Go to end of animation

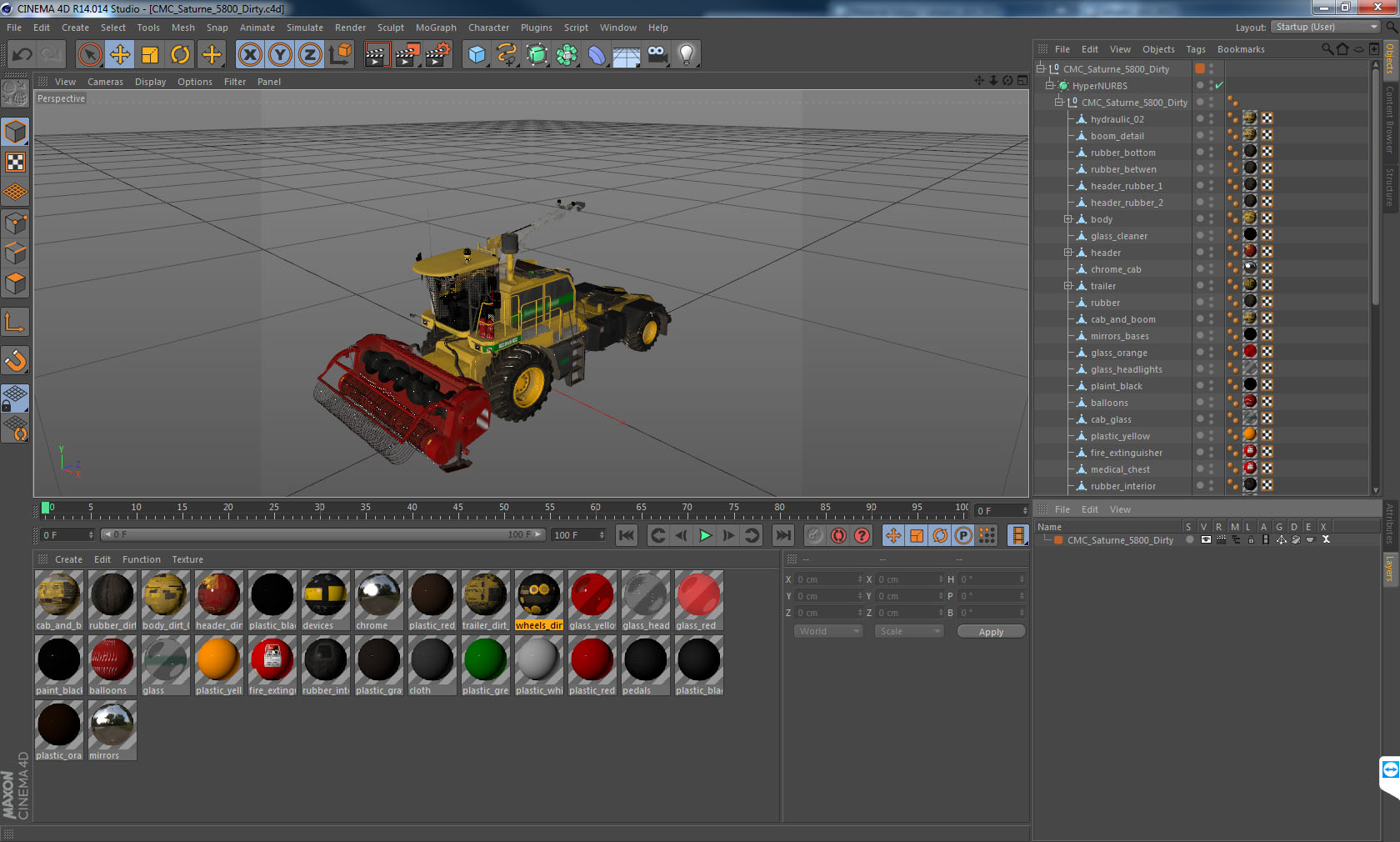coord(783,535)
